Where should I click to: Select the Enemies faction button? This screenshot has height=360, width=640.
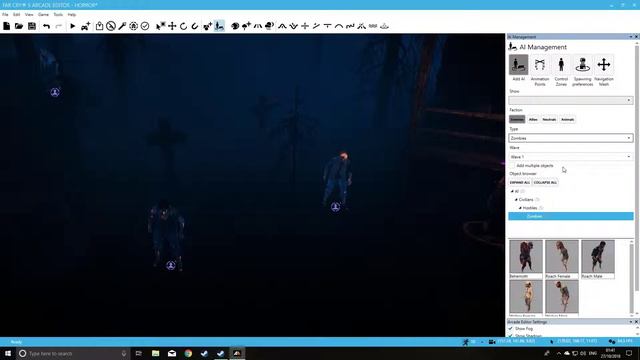coord(517,120)
